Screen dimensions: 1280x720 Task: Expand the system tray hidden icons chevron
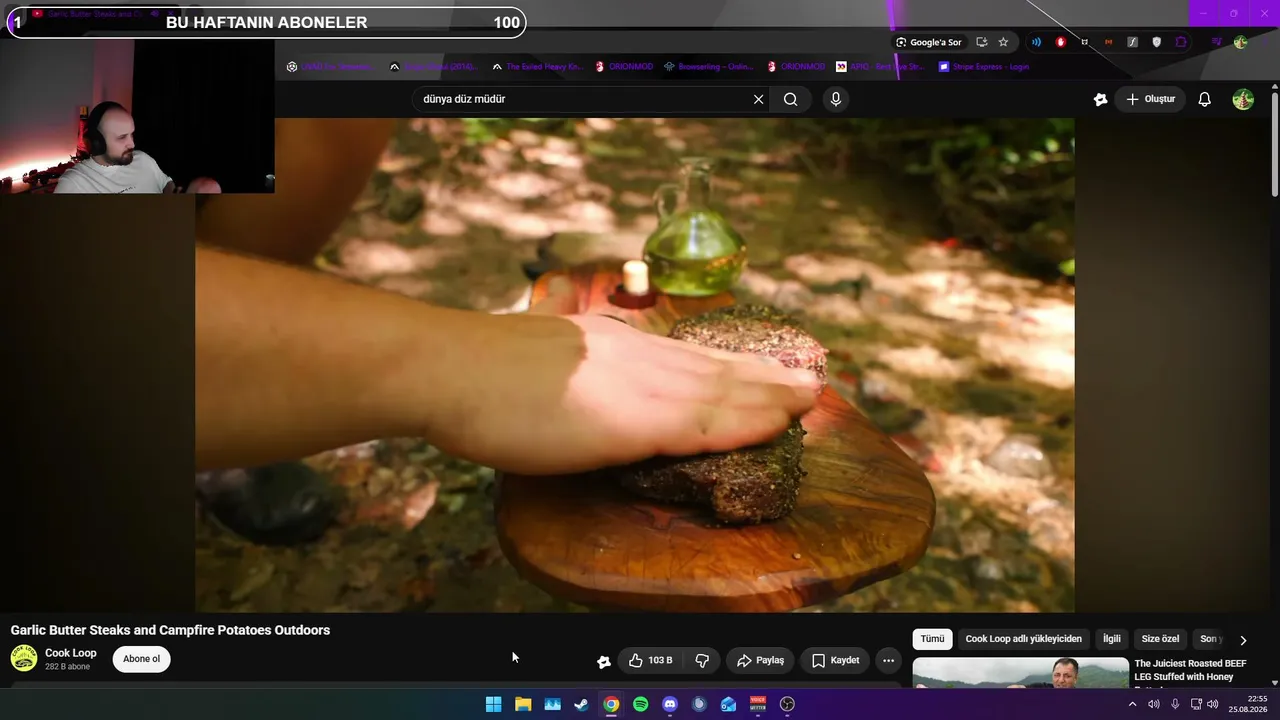1132,704
